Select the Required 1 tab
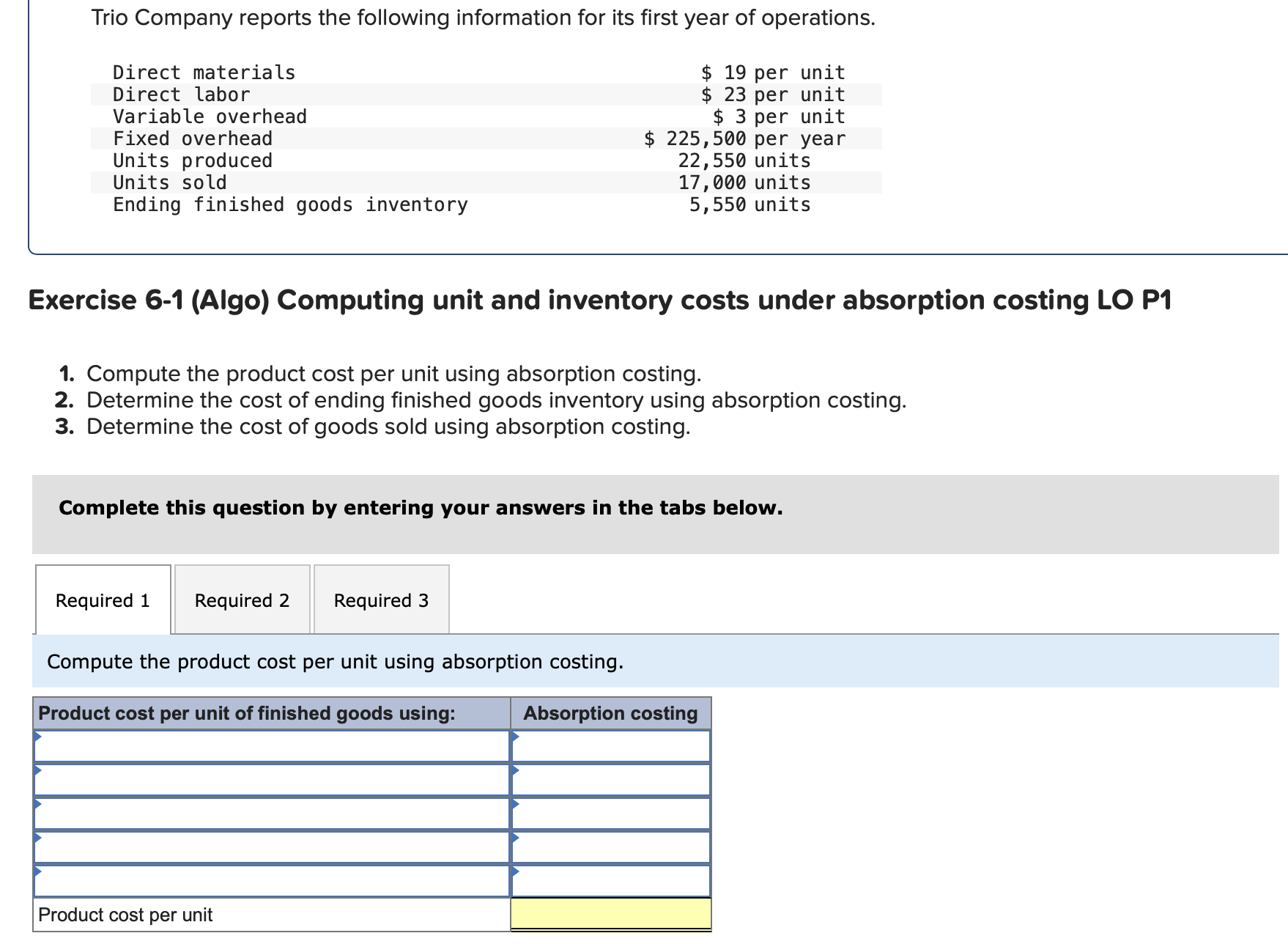 point(102,600)
